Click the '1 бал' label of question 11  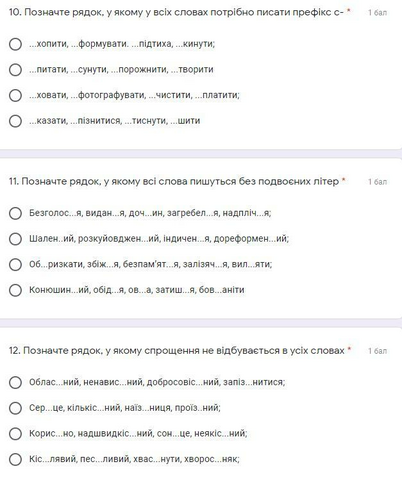(378, 182)
